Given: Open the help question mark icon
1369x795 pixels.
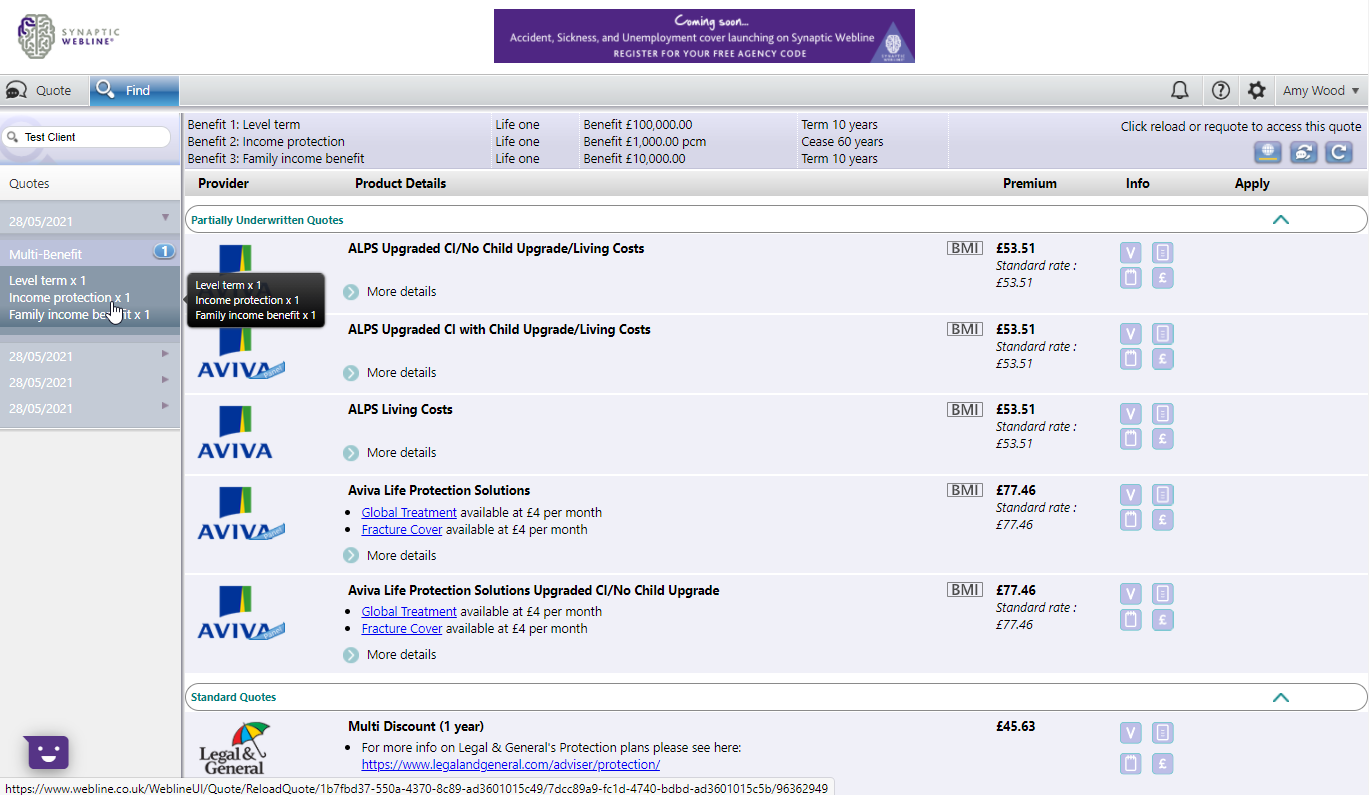Looking at the screenshot, I should 1220,90.
